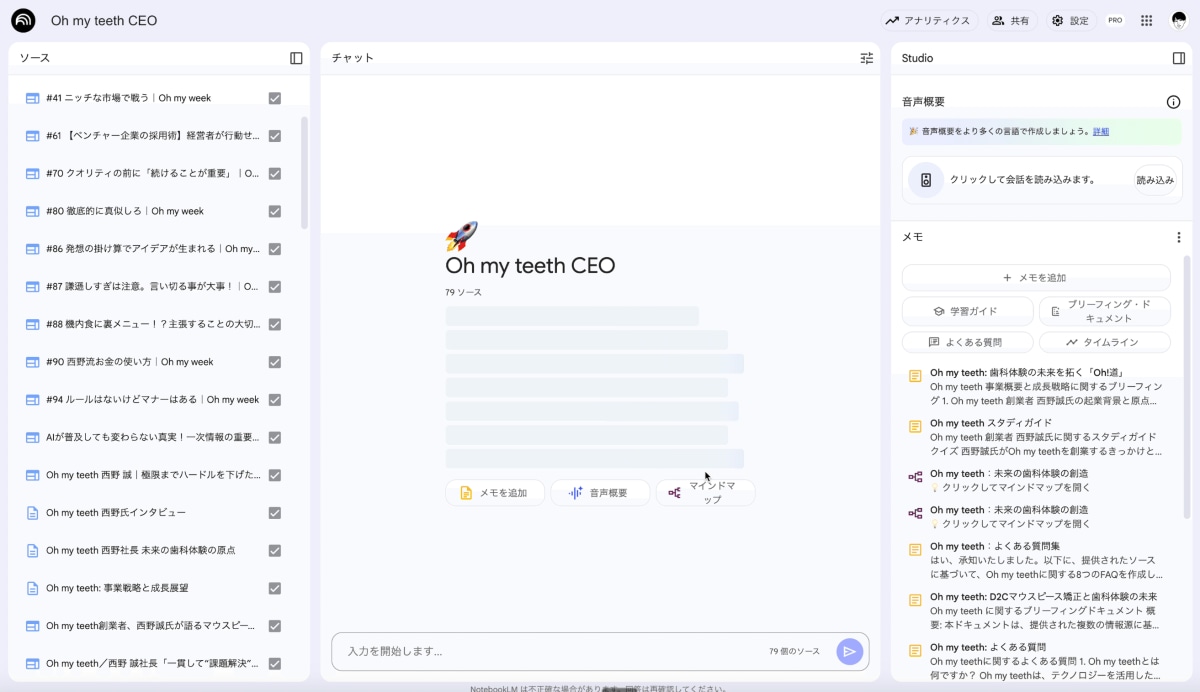Toggle the checkbox for Oh my teeth 西野氏インタビュー
This screenshot has width=1200, height=692.
pyautogui.click(x=273, y=513)
